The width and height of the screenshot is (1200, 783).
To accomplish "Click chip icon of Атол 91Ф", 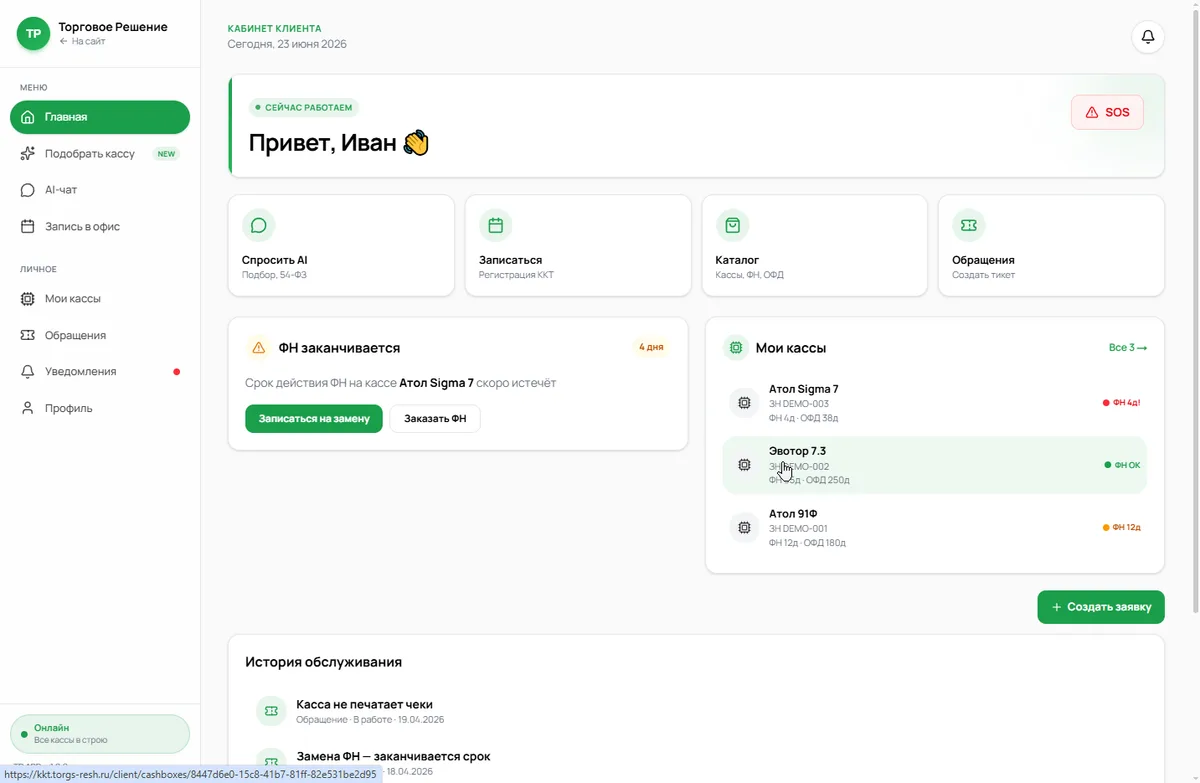I will [744, 528].
